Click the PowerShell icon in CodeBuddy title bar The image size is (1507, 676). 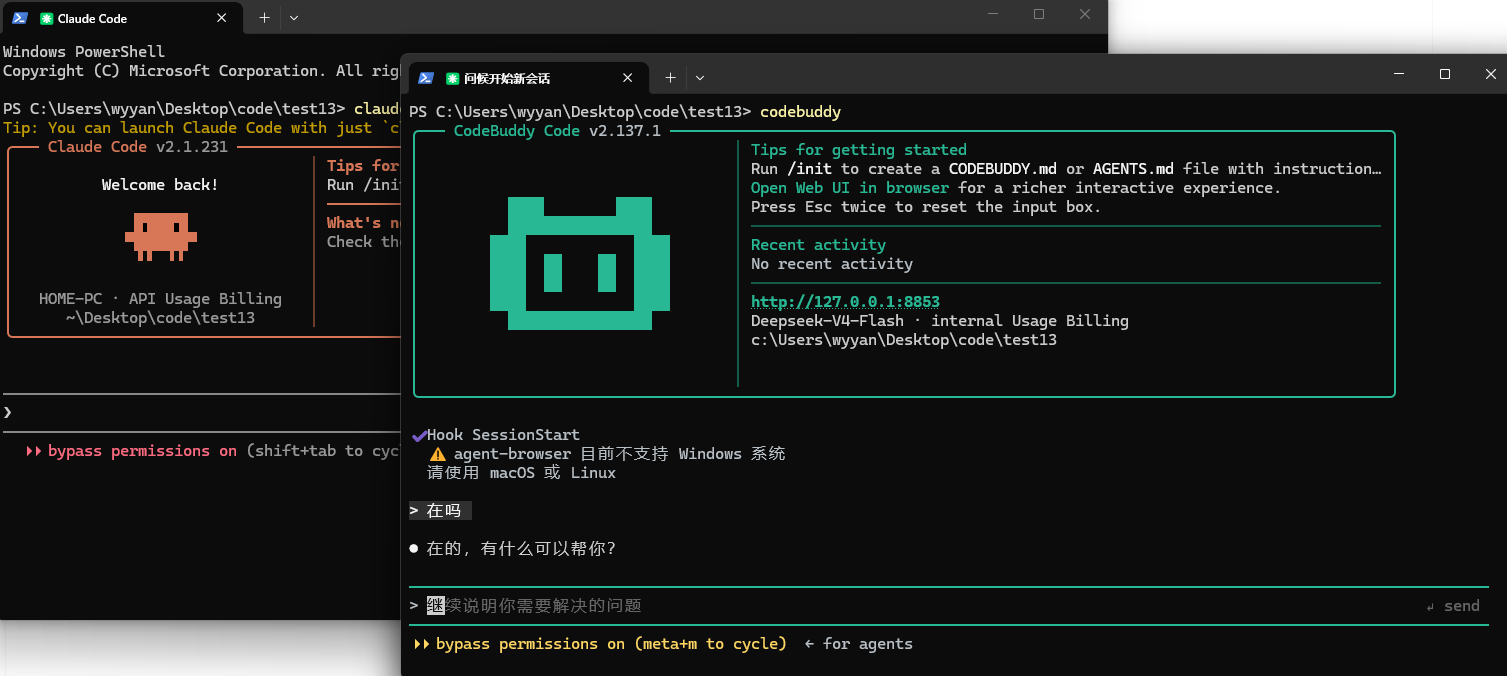(426, 78)
